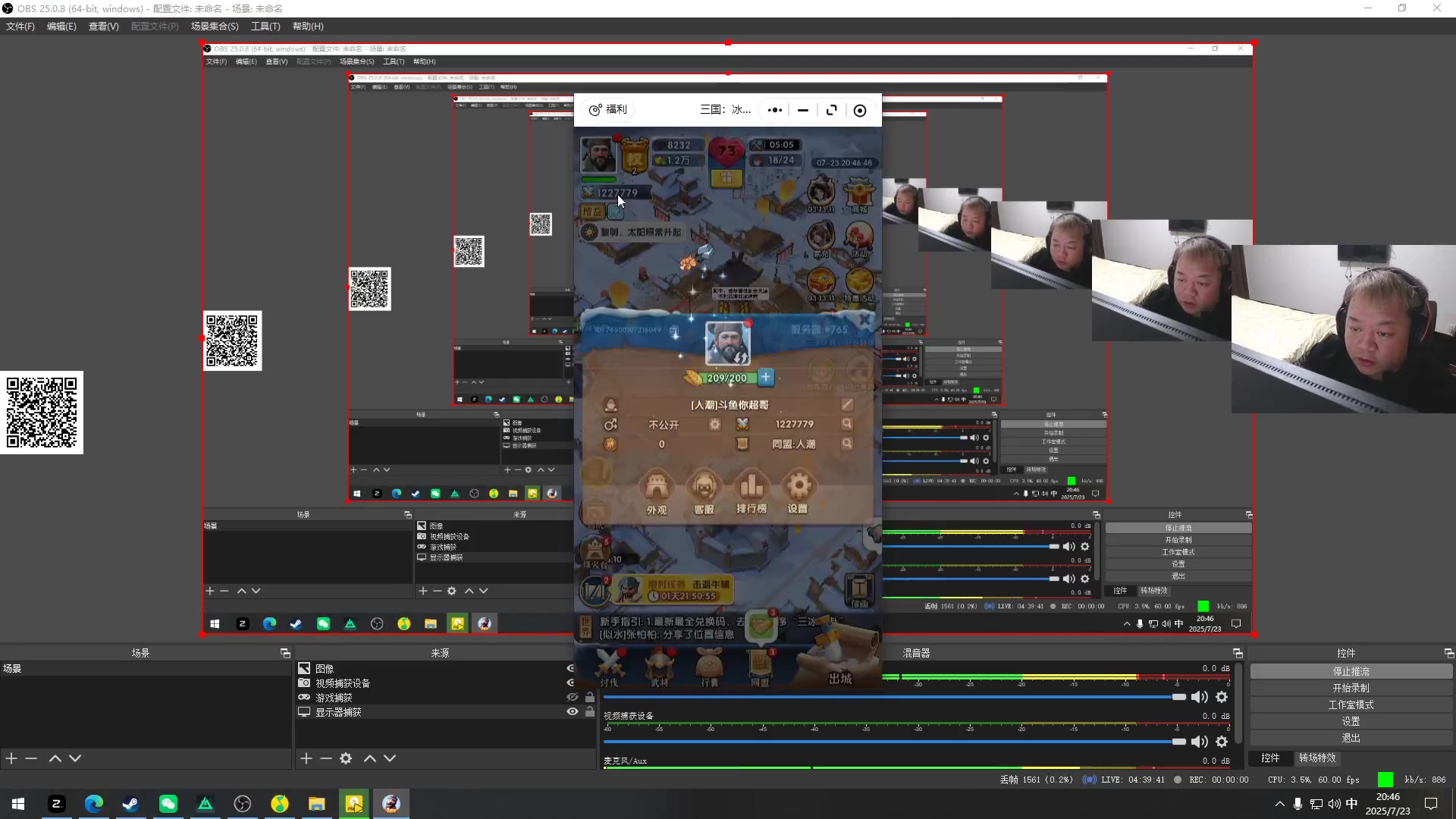Click the 视频捕获设备 volume slider handle
1456x819 pixels.
(1179, 742)
